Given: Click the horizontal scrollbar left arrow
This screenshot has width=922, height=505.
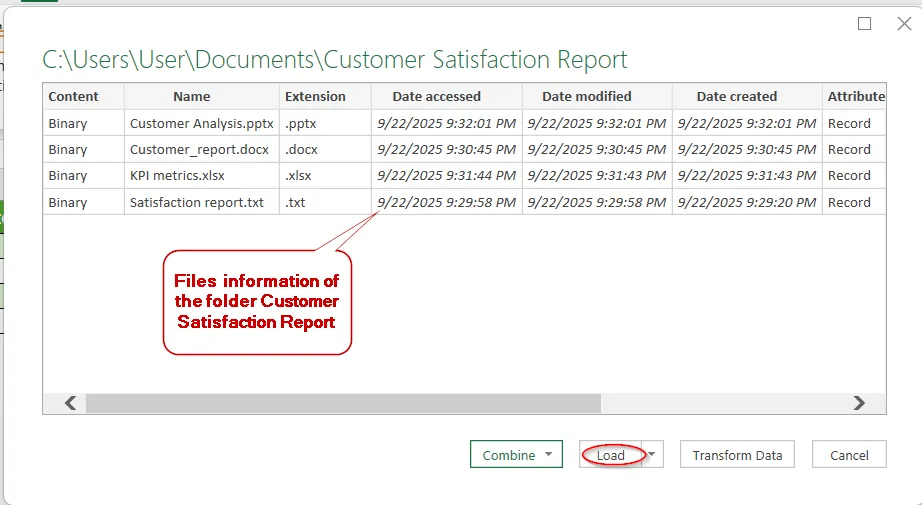Looking at the screenshot, I should tap(71, 403).
